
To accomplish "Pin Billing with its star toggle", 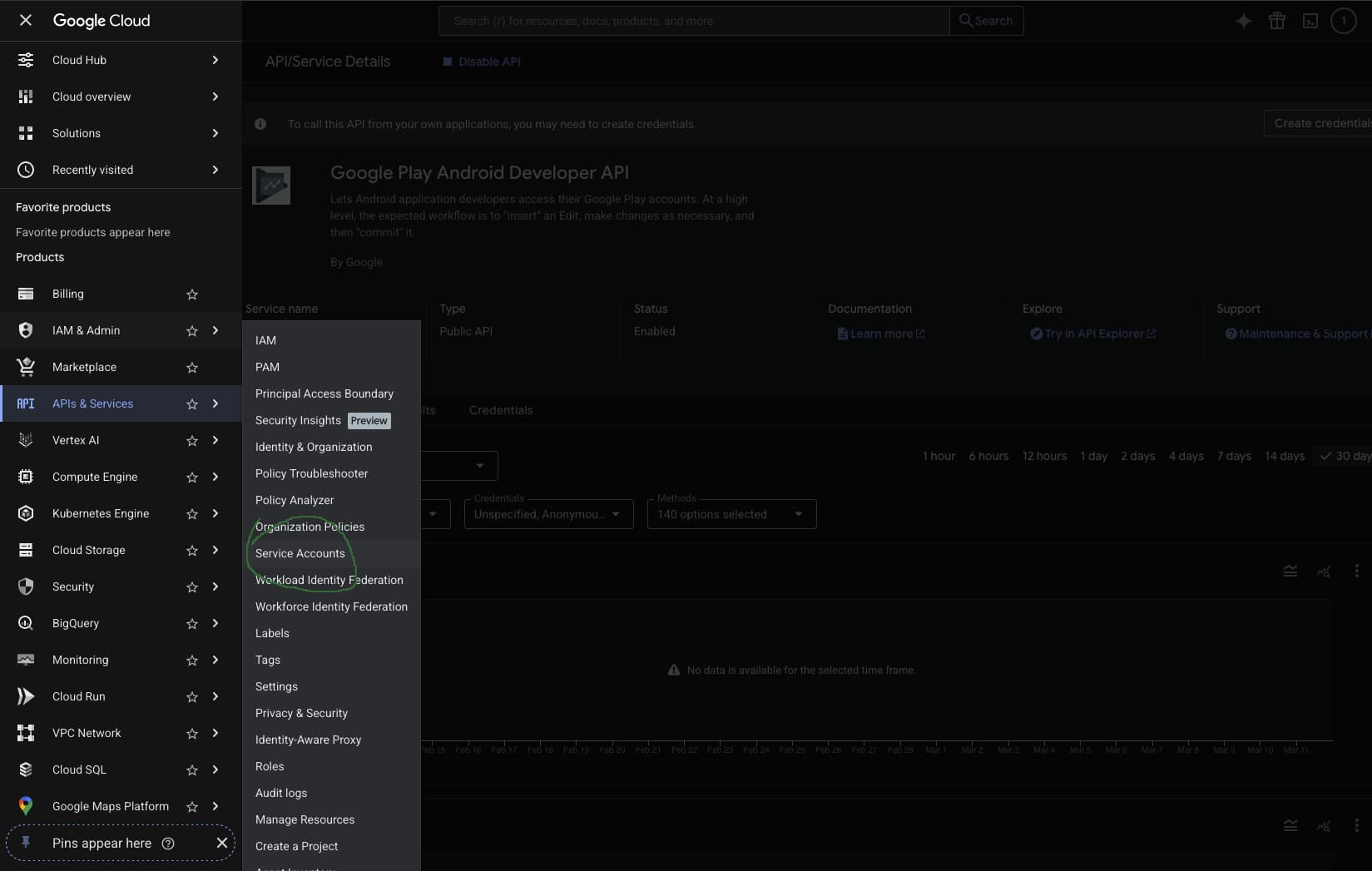I will (192, 294).
